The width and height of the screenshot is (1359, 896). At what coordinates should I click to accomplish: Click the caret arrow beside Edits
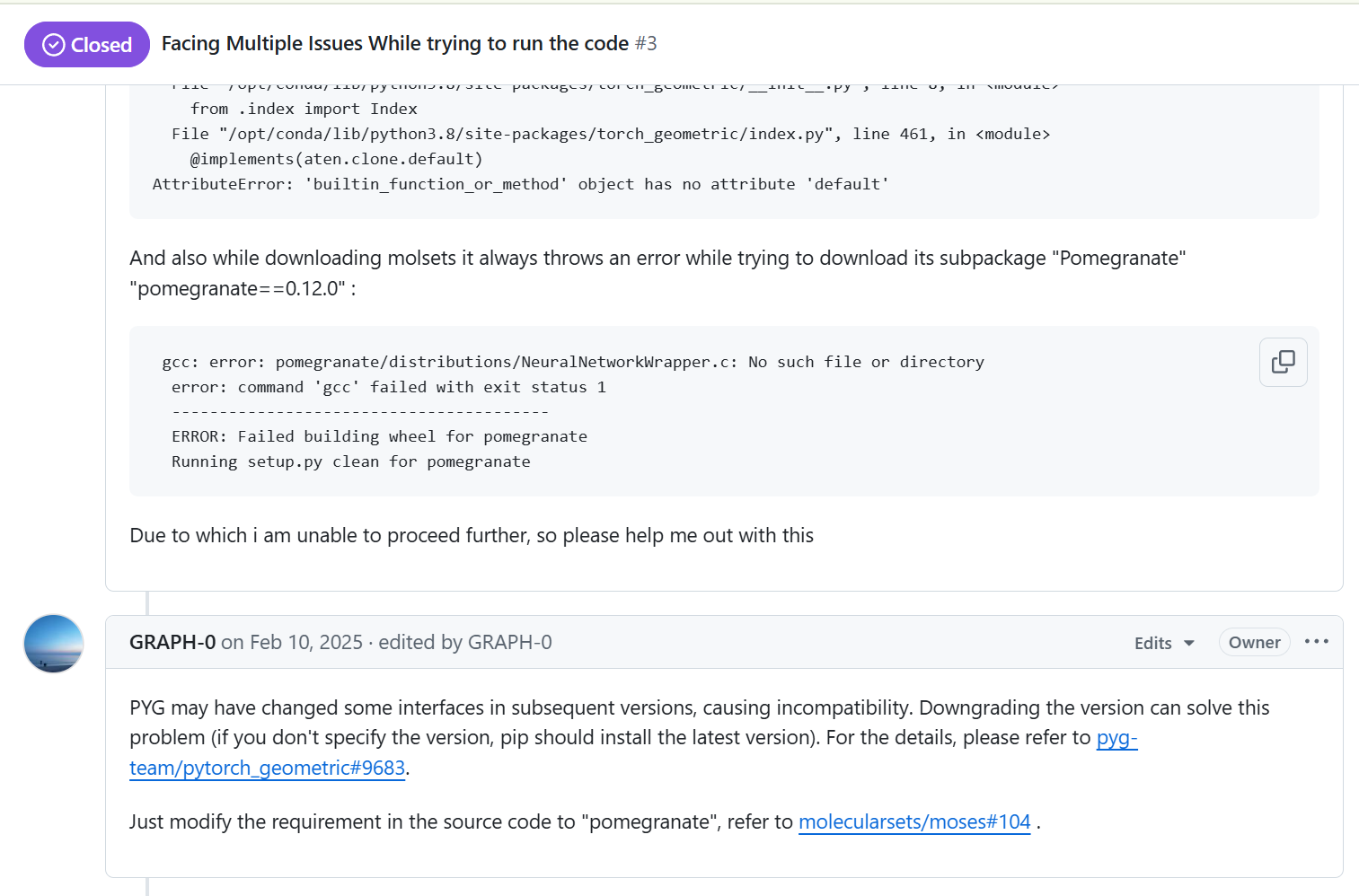pos(1188,643)
